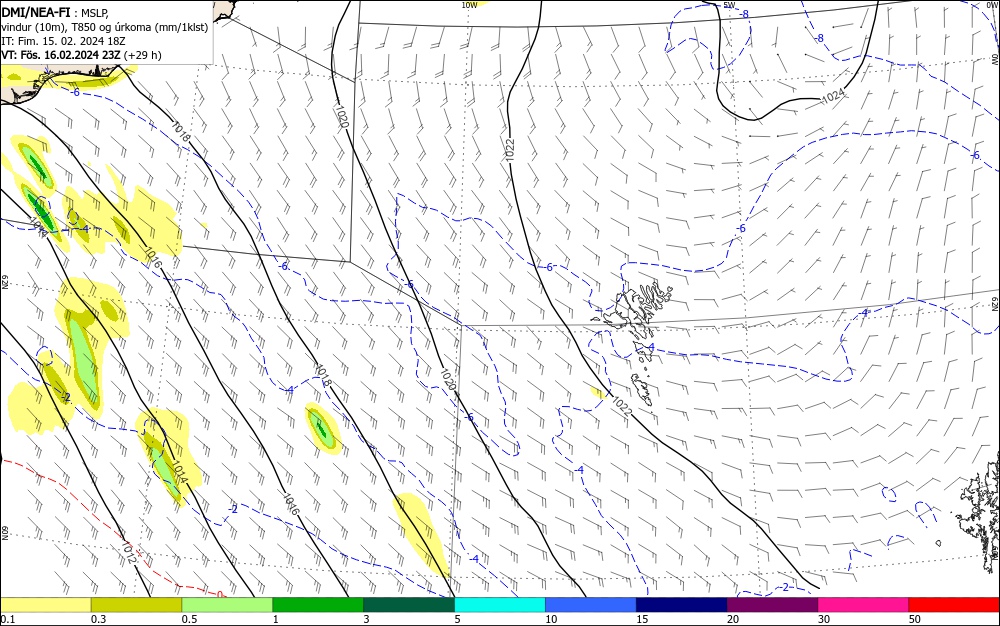Click the 5W longitude label
This screenshot has height=626, width=1000.
click(730, 5)
